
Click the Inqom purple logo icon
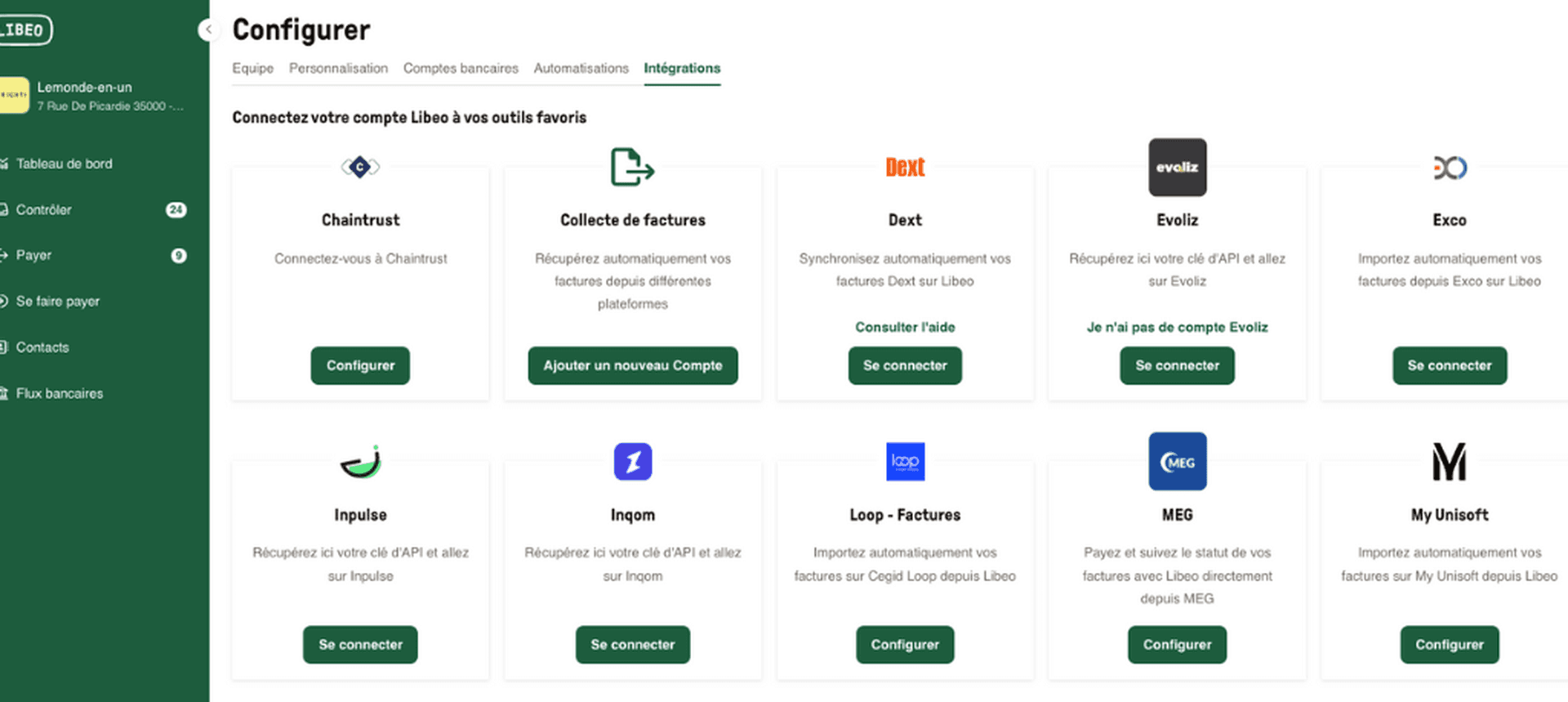point(633,462)
